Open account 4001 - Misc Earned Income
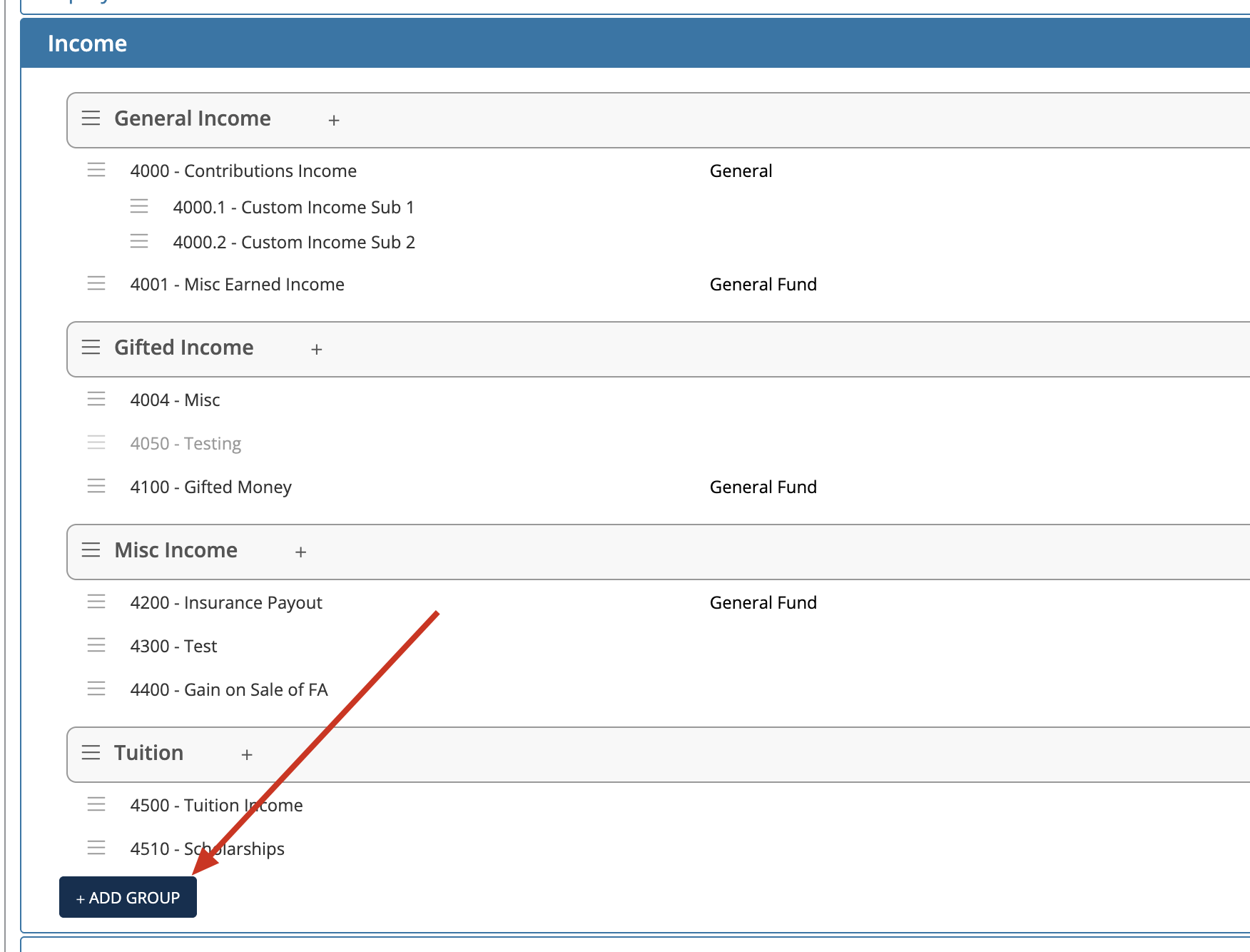This screenshot has width=1250, height=952. click(x=238, y=285)
